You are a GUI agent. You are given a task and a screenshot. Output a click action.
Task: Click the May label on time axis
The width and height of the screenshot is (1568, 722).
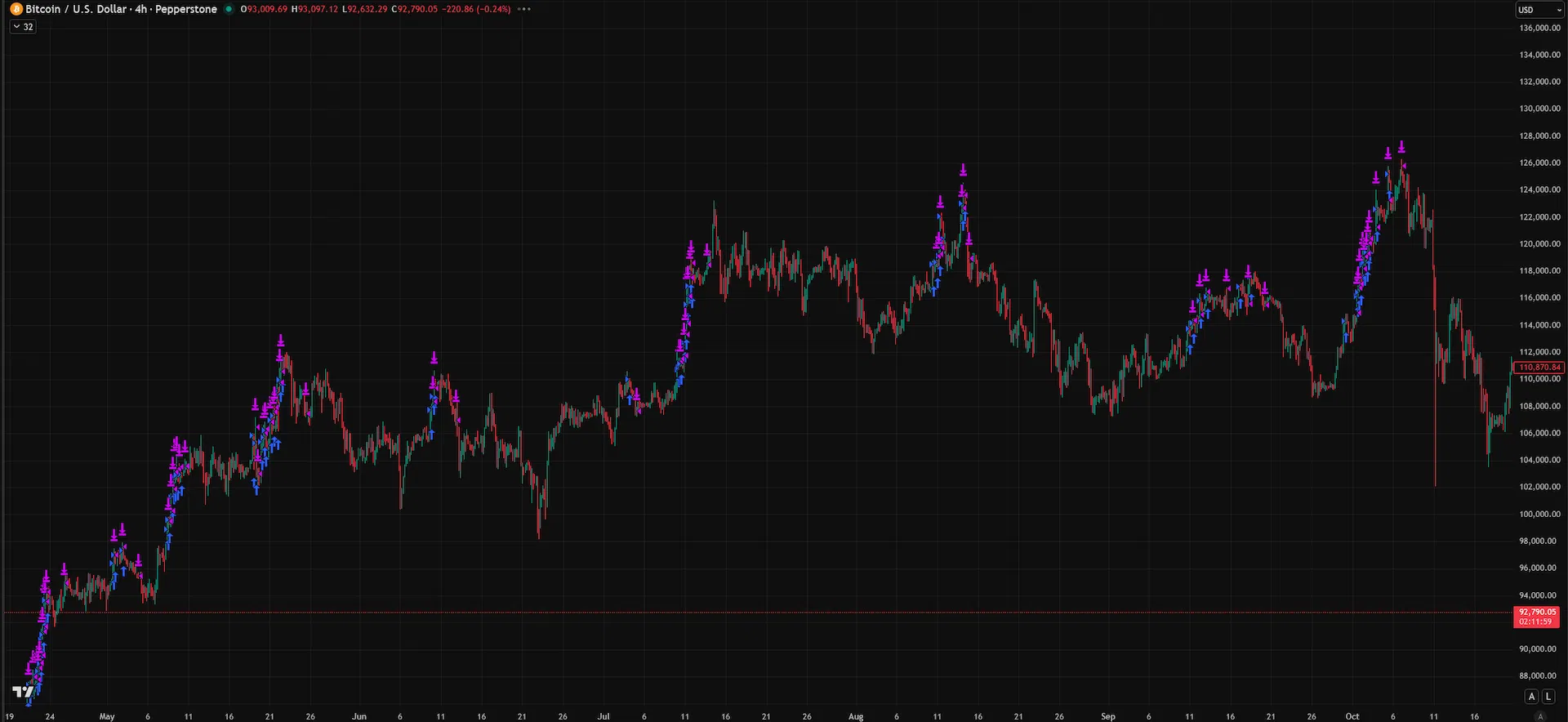pyautogui.click(x=107, y=716)
